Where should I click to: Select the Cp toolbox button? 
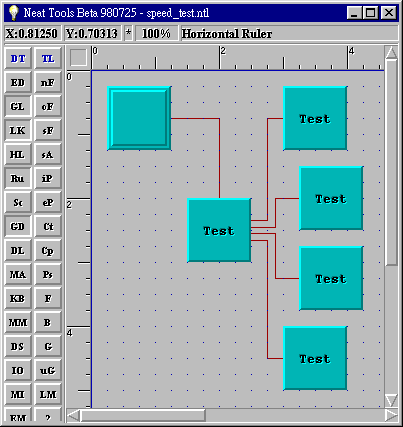point(48,251)
